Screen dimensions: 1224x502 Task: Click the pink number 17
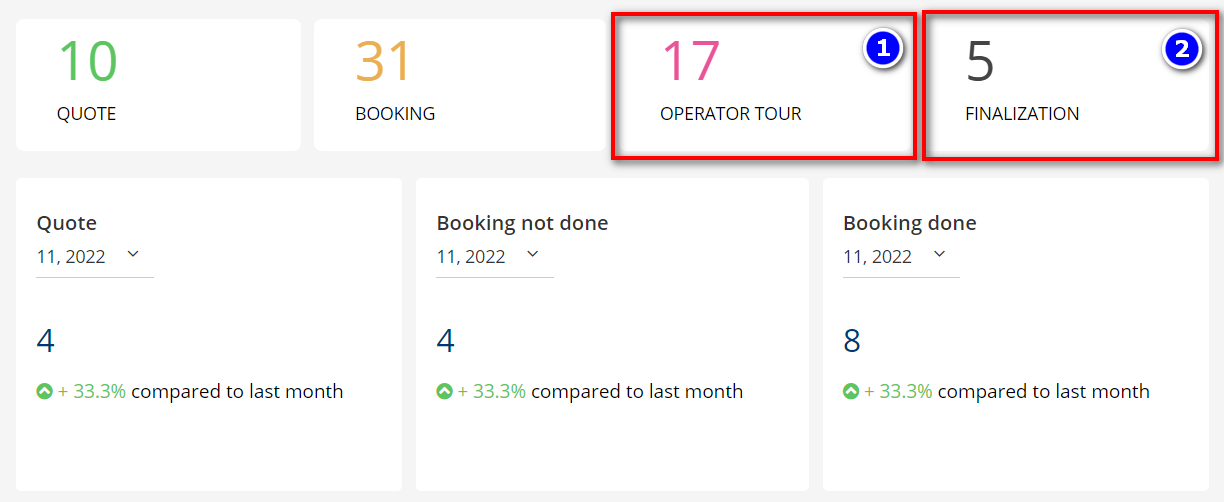point(690,61)
